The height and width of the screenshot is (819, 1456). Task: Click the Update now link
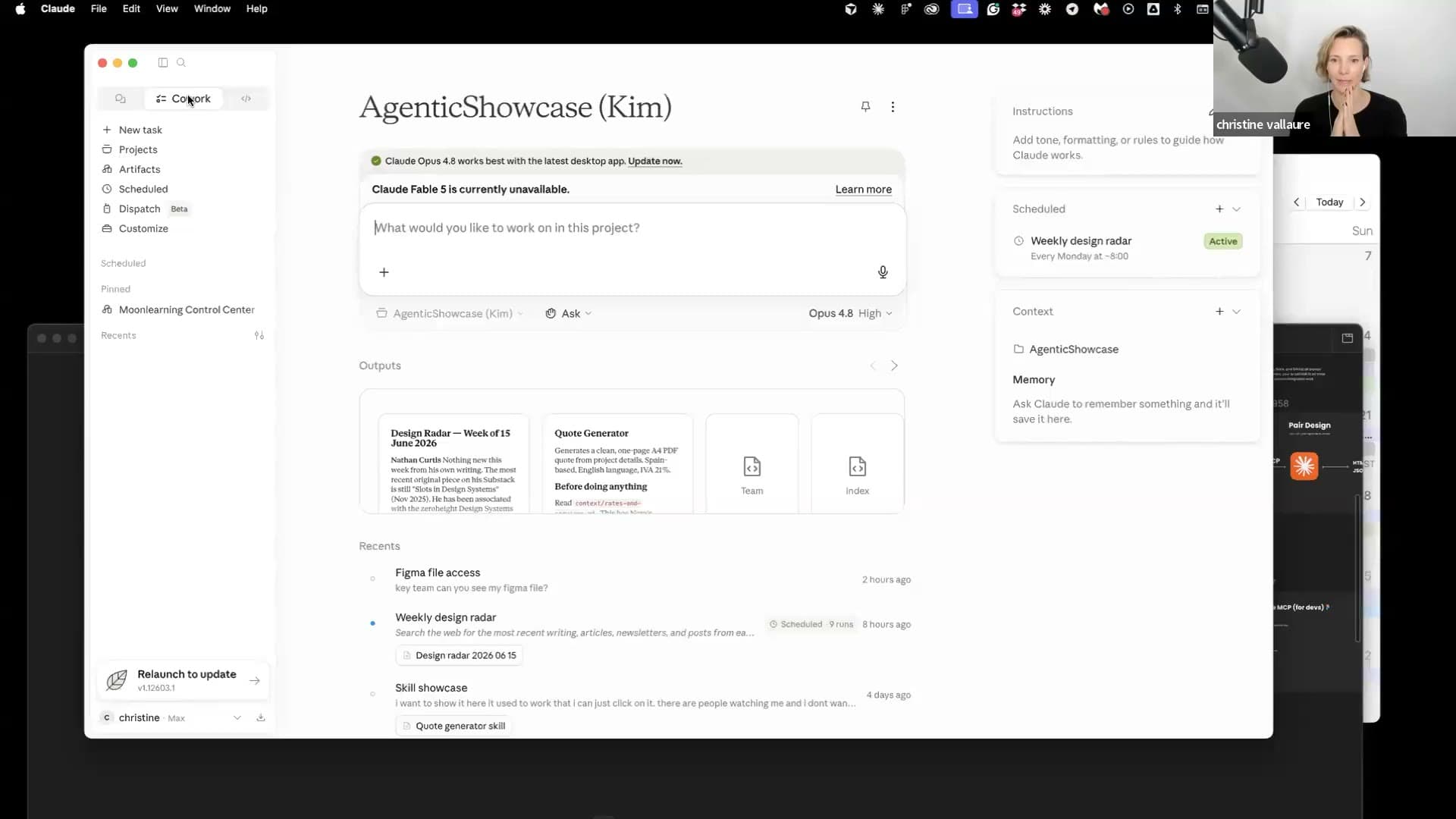click(654, 161)
